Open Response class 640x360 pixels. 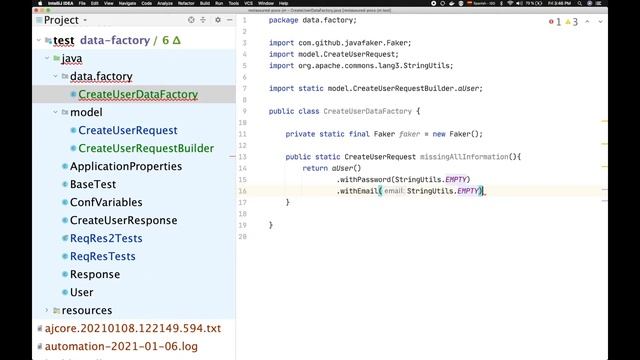(x=95, y=274)
